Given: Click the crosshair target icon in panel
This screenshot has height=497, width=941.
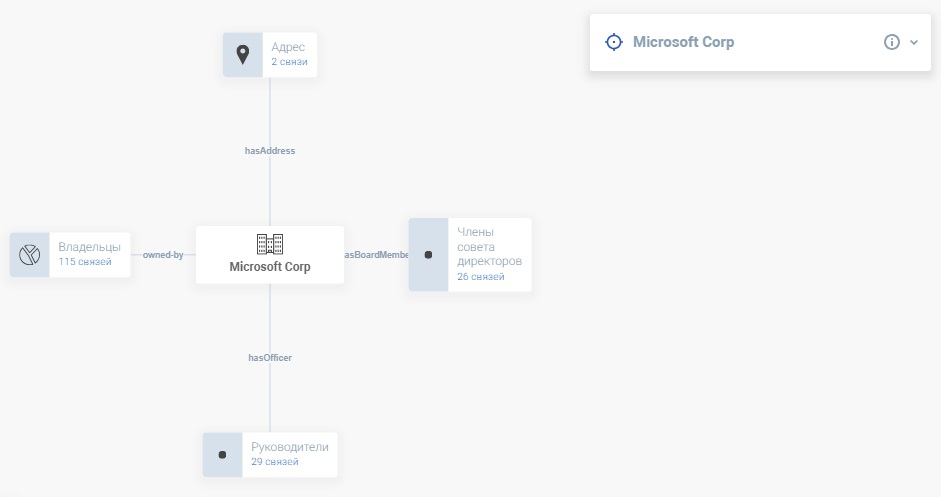Looking at the screenshot, I should coord(614,42).
